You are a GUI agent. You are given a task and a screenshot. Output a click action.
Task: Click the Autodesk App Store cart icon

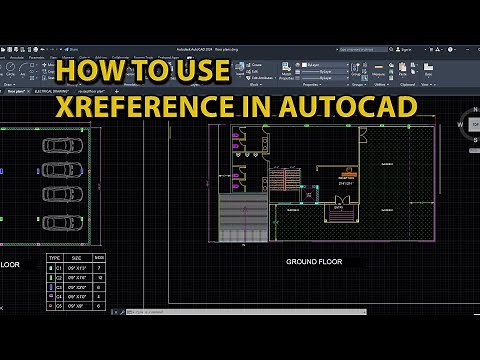[x=431, y=49]
